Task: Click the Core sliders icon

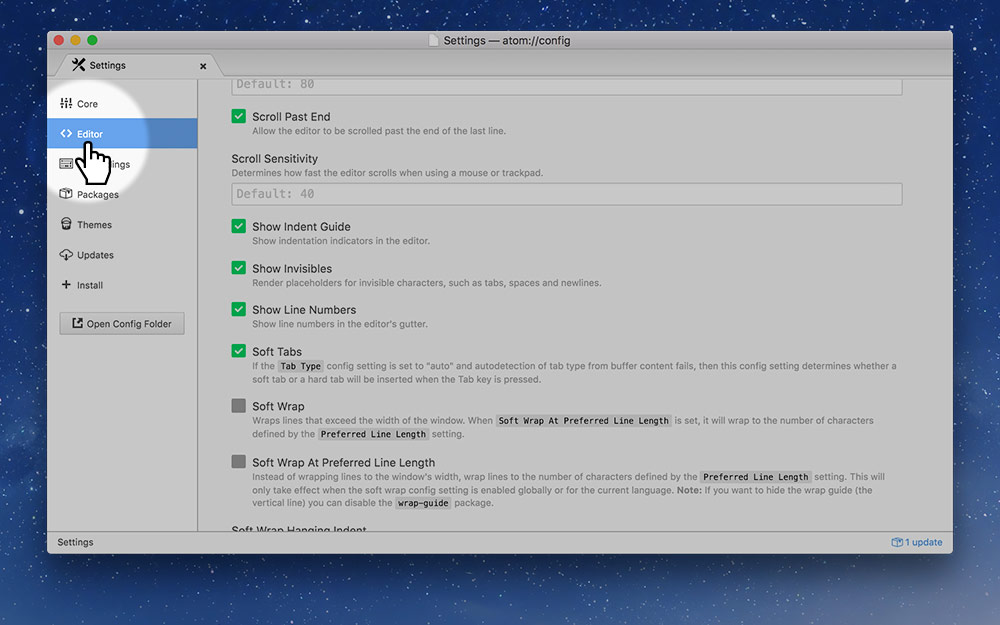Action: [x=66, y=103]
